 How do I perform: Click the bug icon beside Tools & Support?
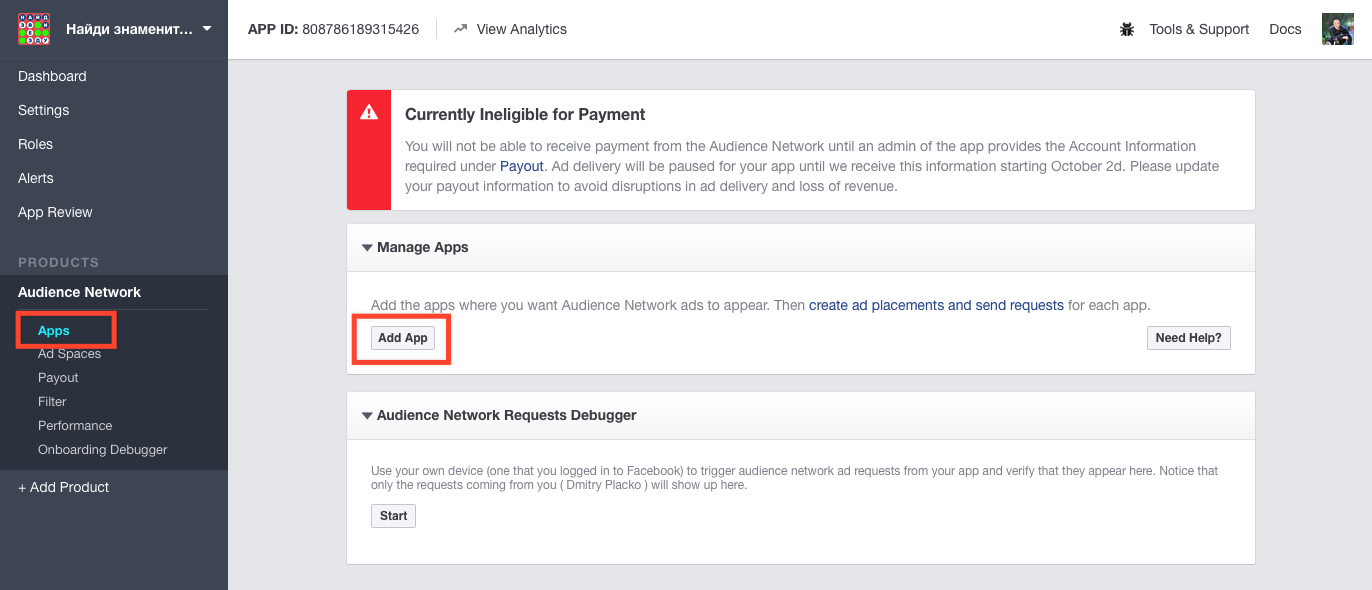[x=1127, y=29]
